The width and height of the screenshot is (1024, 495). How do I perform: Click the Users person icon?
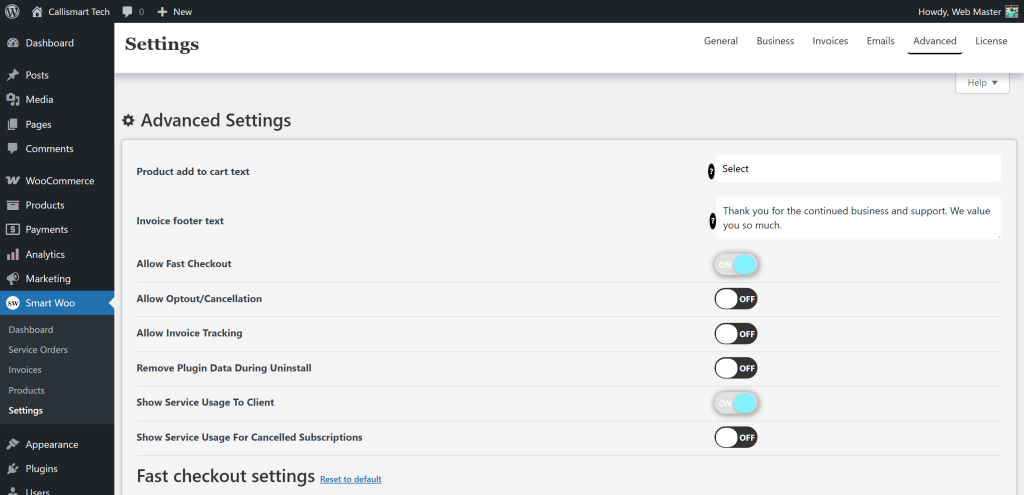(x=12, y=490)
